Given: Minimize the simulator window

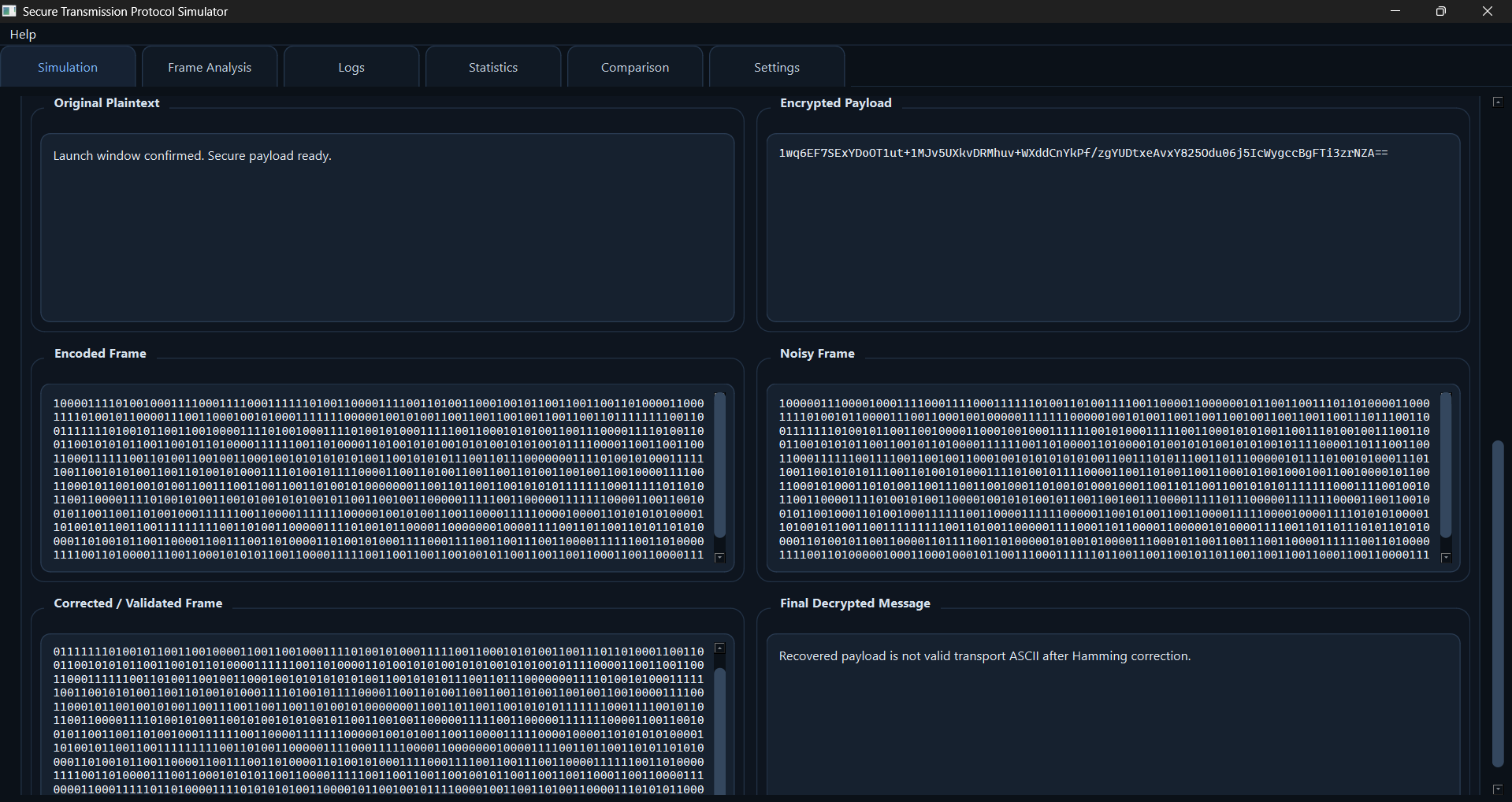Looking at the screenshot, I should 1395,11.
